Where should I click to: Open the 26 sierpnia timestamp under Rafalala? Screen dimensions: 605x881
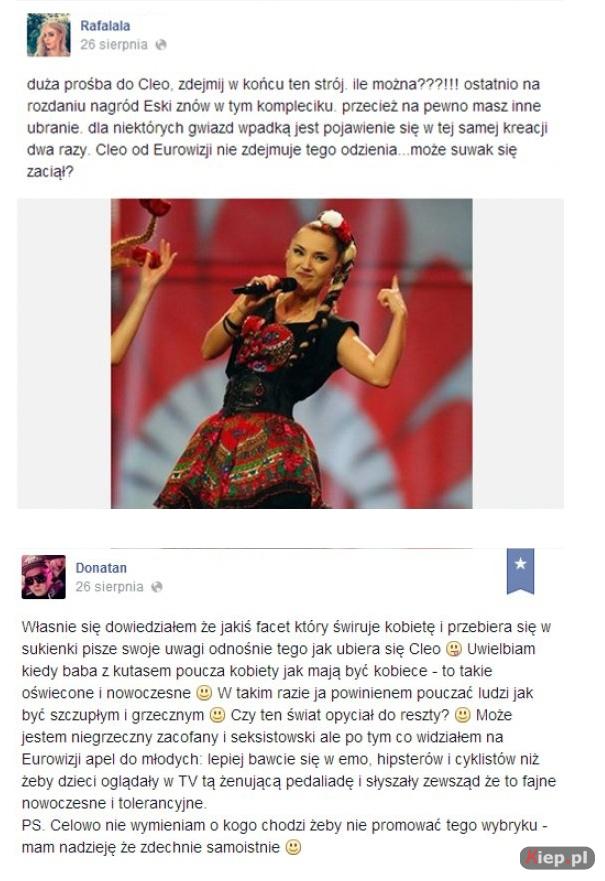pos(113,44)
